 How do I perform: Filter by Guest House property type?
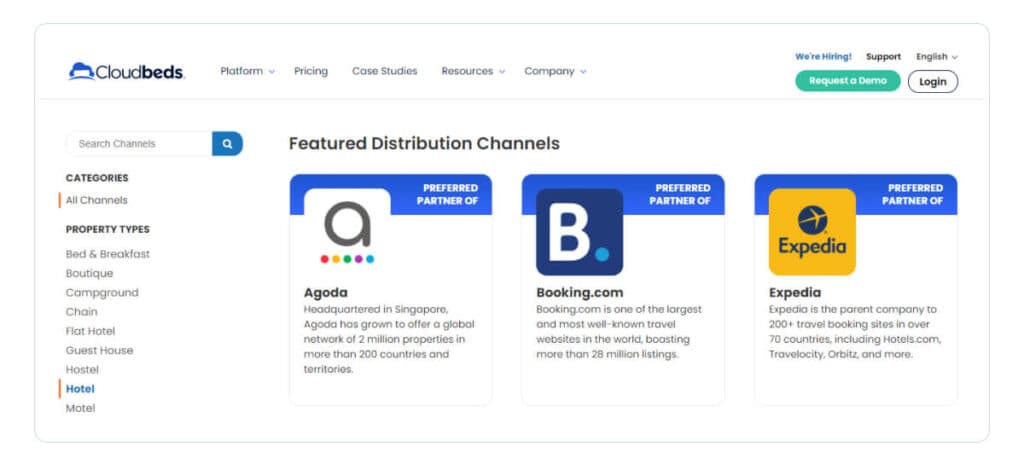[99, 350]
